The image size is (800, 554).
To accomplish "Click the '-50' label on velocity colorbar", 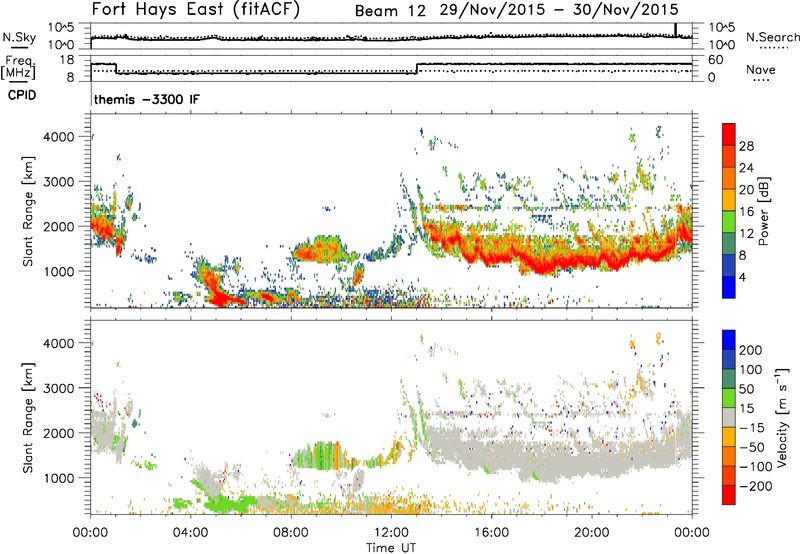I will (751, 447).
